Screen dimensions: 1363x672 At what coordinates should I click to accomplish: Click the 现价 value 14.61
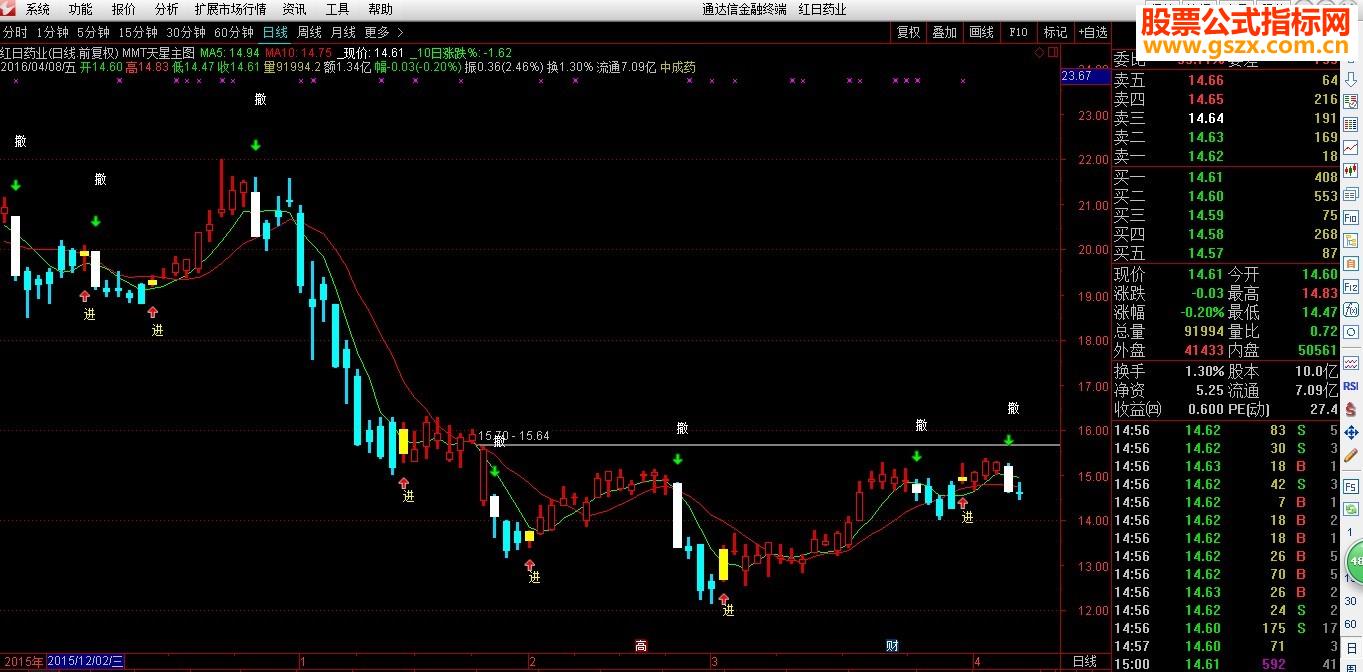(x=1205, y=274)
